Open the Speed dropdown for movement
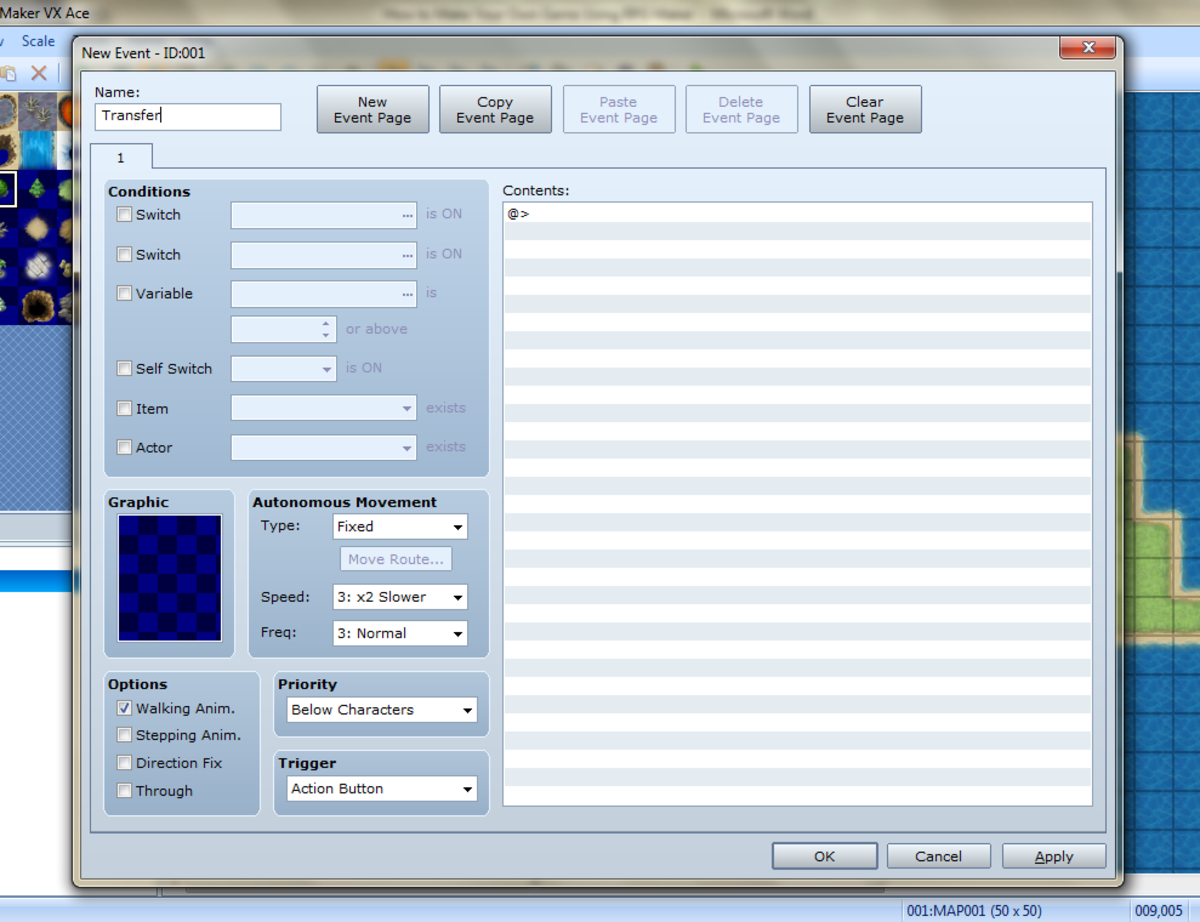Screen dimensions: 1200x922 coord(399,597)
